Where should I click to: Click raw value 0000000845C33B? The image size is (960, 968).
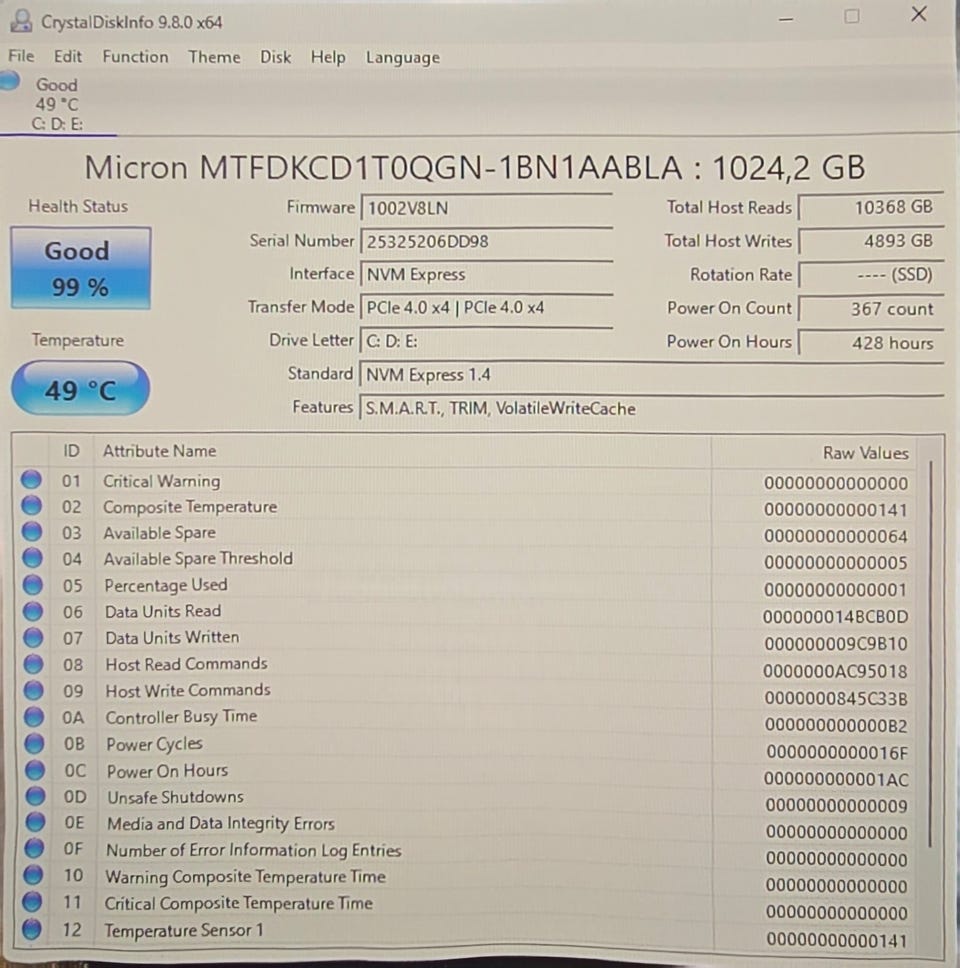pyautogui.click(x=836, y=698)
